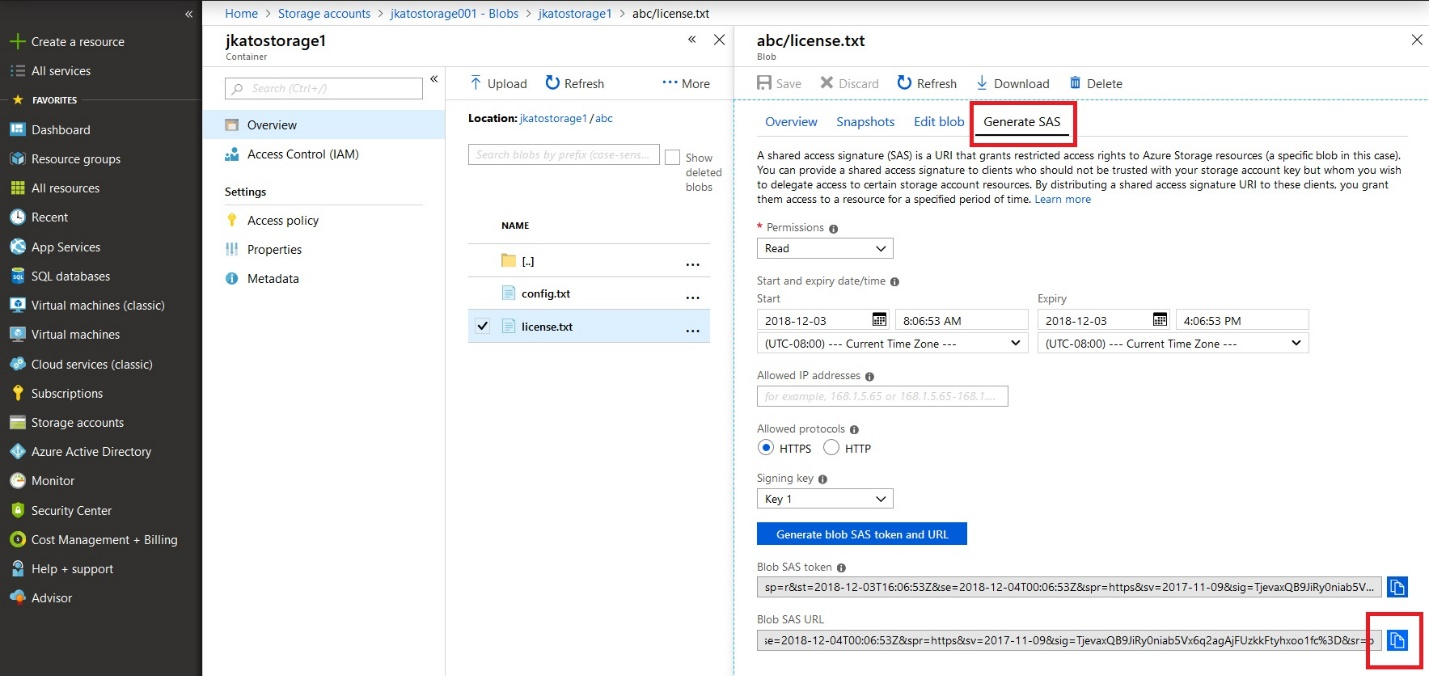Switch to the Snapshots tab
This screenshot has width=1429, height=676.
click(865, 122)
